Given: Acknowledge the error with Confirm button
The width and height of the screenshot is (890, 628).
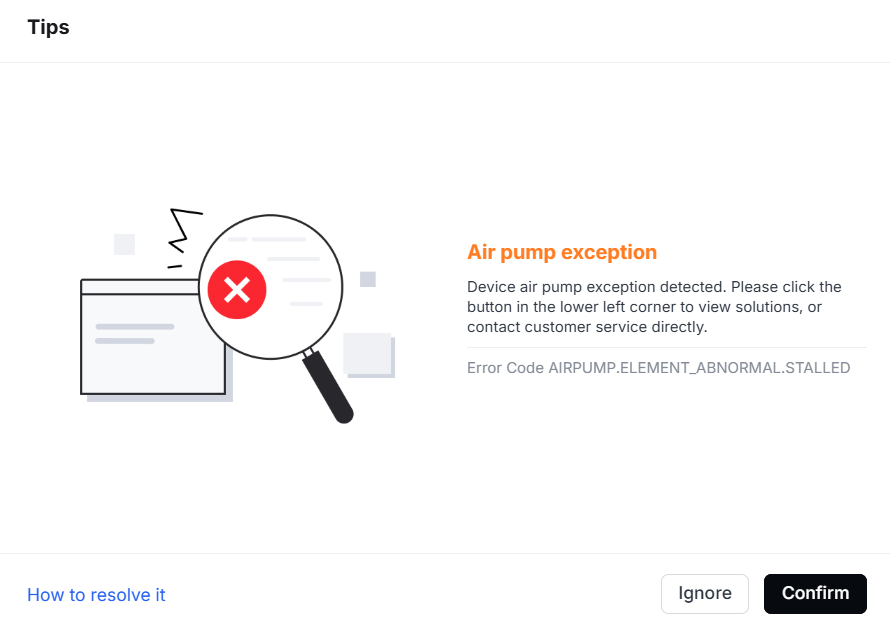Looking at the screenshot, I should click(x=815, y=593).
